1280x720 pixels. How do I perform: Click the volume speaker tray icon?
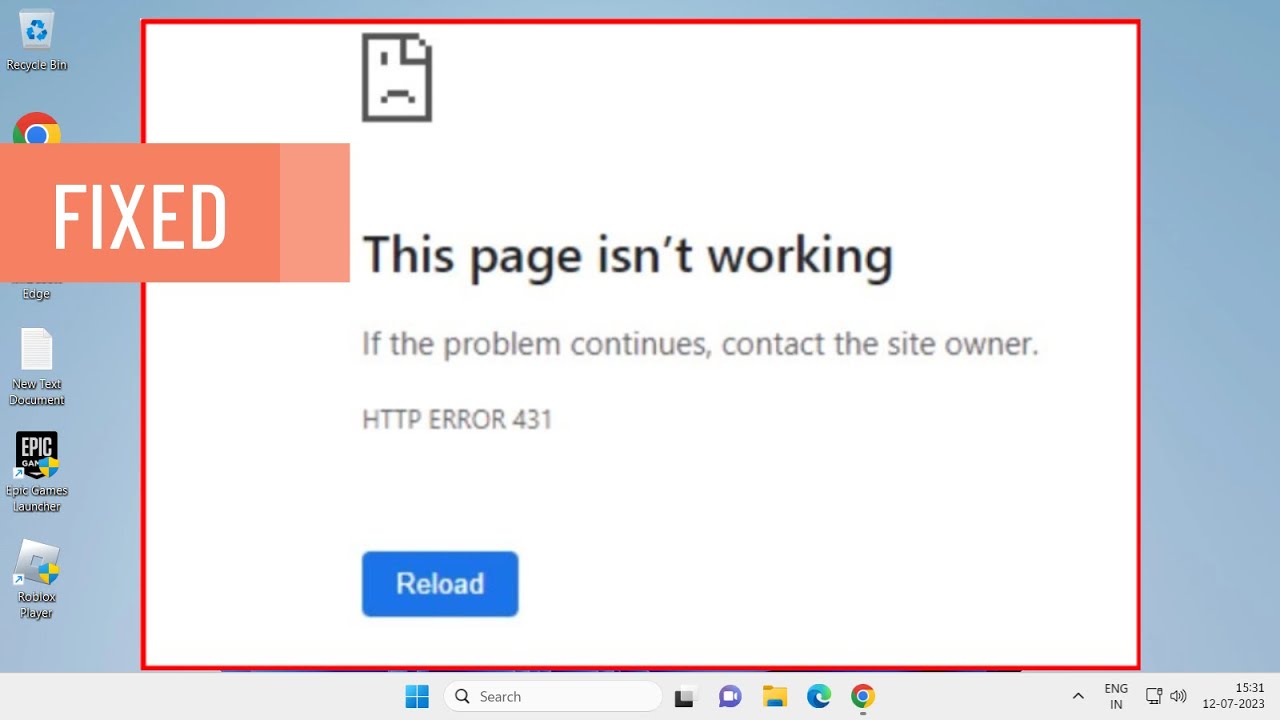[x=1178, y=697]
